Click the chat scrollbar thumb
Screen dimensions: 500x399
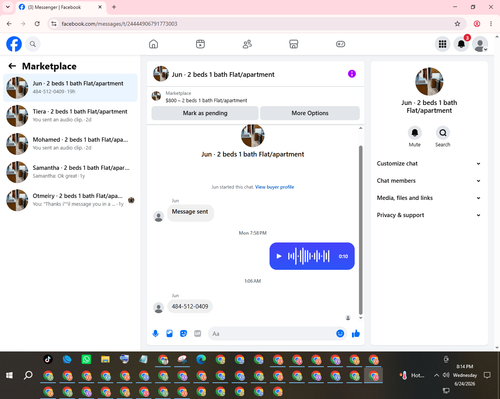coord(360,230)
